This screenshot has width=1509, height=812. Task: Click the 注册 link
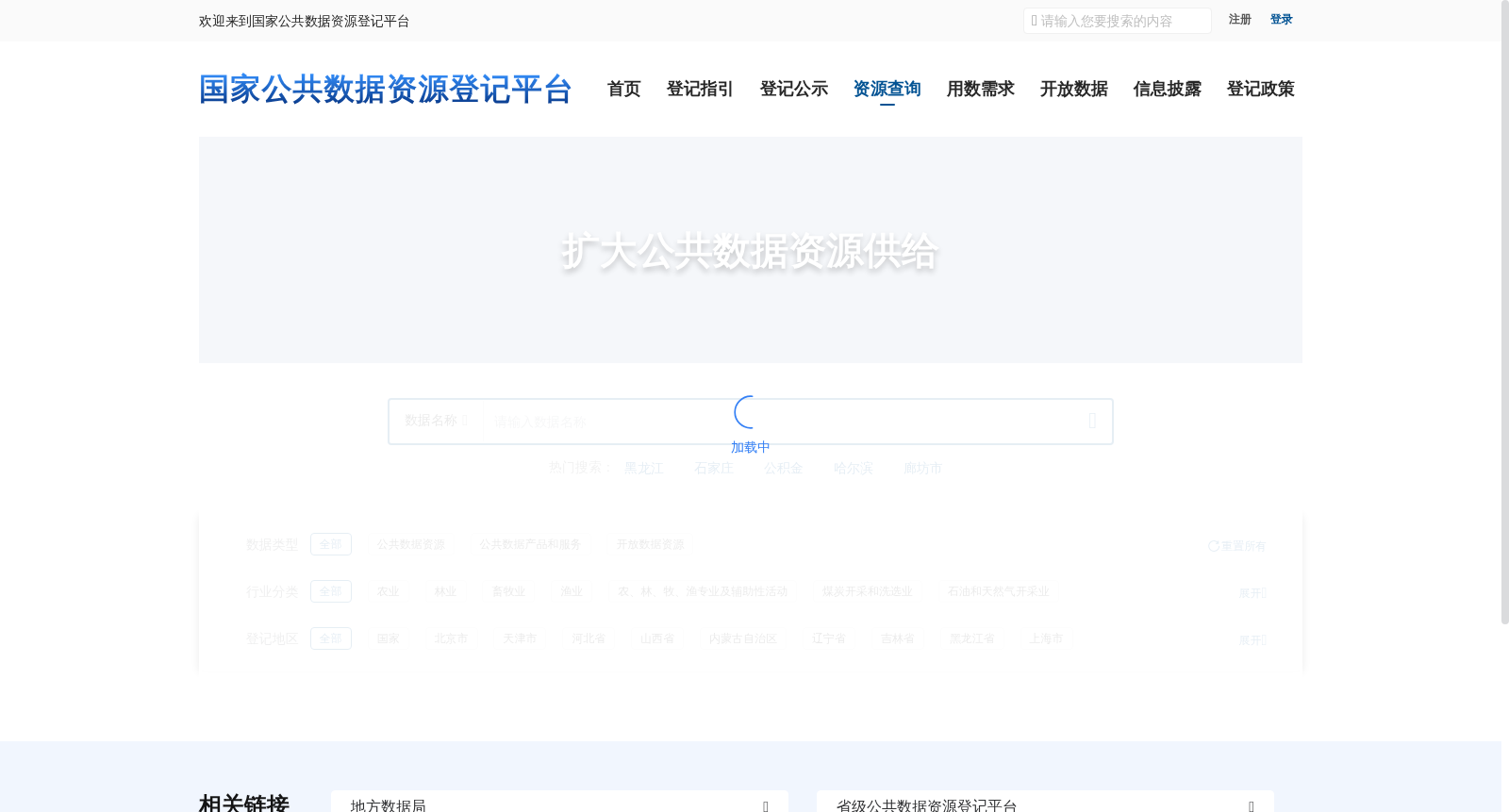point(1239,20)
